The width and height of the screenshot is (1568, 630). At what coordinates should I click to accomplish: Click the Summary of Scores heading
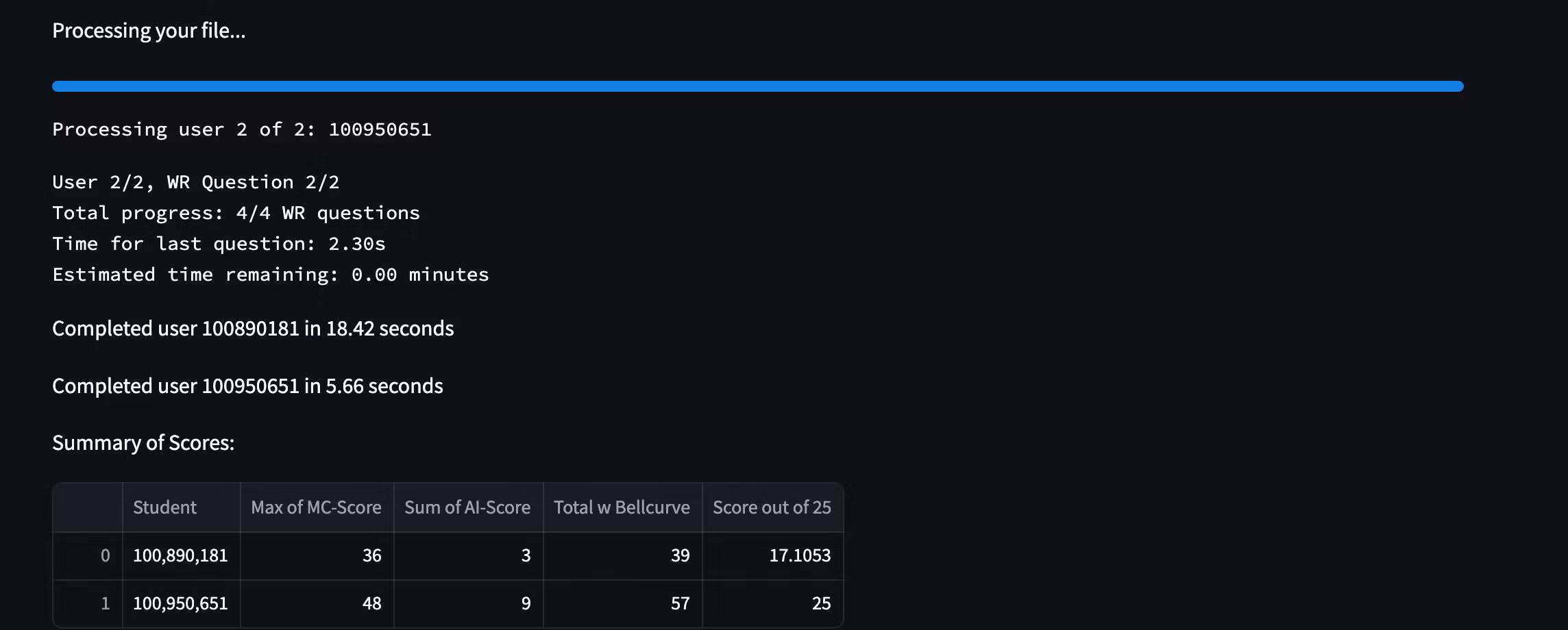tap(143, 443)
